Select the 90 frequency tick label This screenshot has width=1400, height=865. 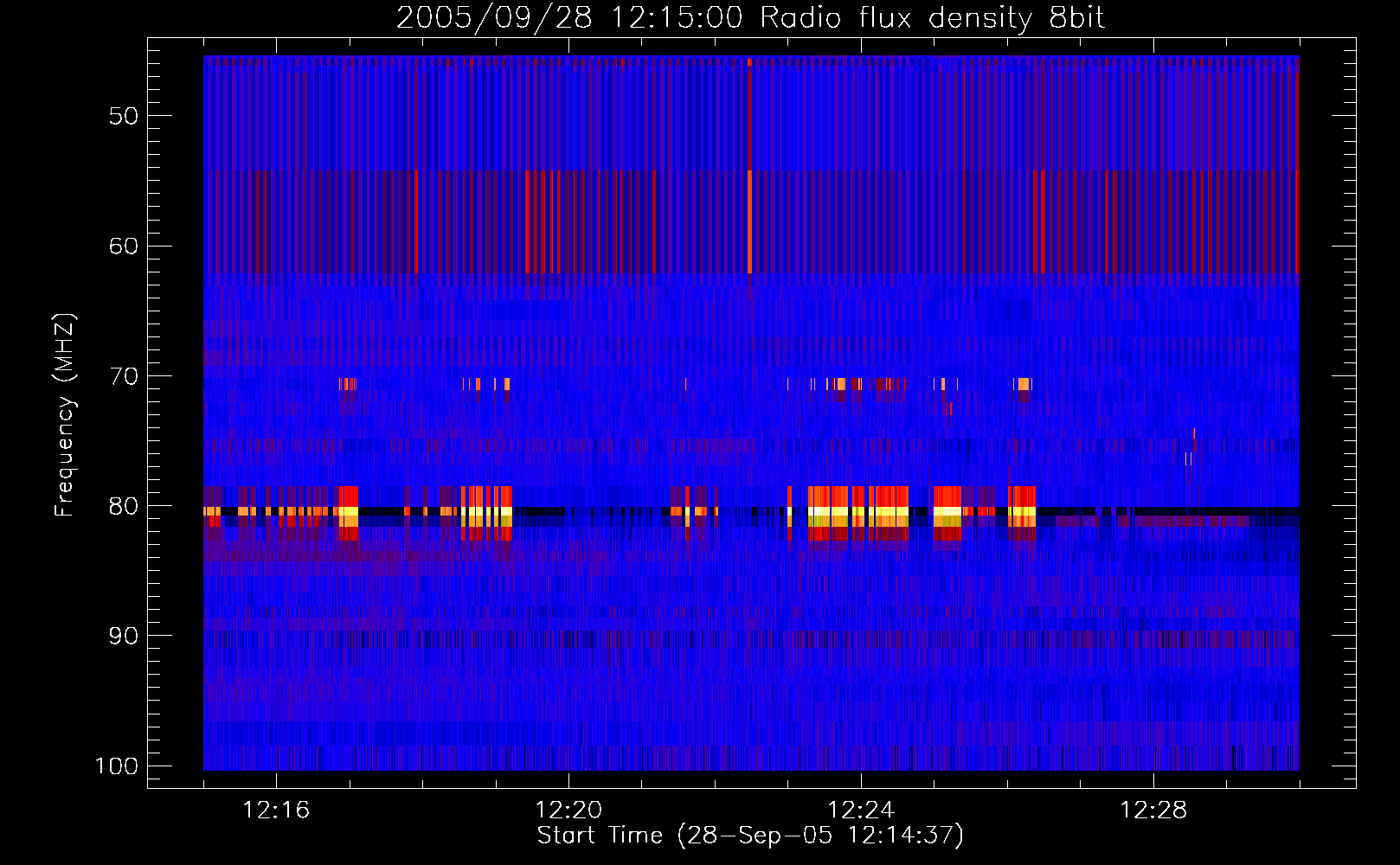[124, 636]
